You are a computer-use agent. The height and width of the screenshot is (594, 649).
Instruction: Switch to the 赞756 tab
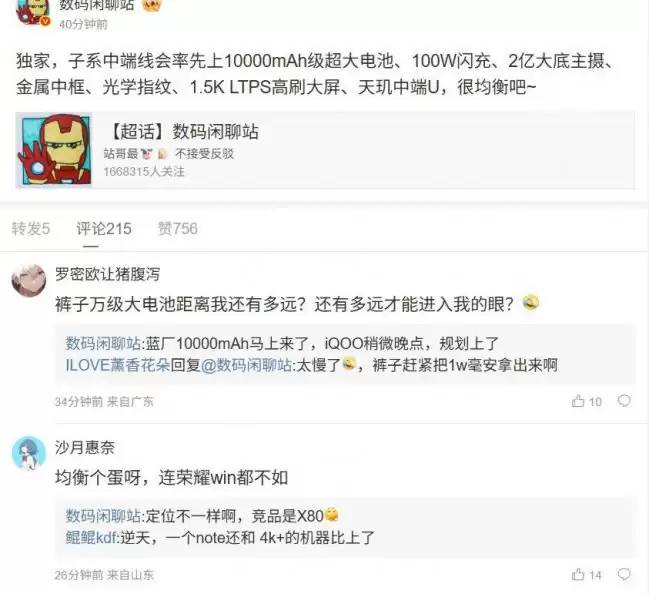coord(178,228)
